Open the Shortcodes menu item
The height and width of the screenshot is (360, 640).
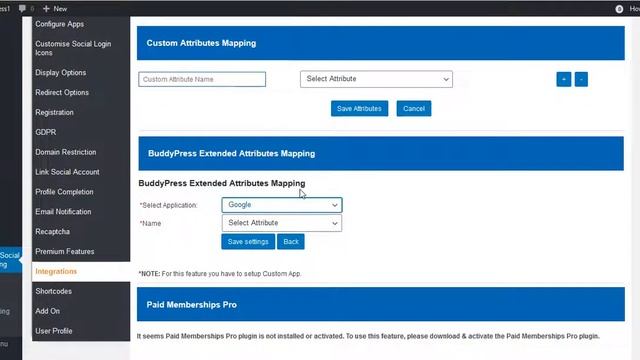tap(53, 291)
